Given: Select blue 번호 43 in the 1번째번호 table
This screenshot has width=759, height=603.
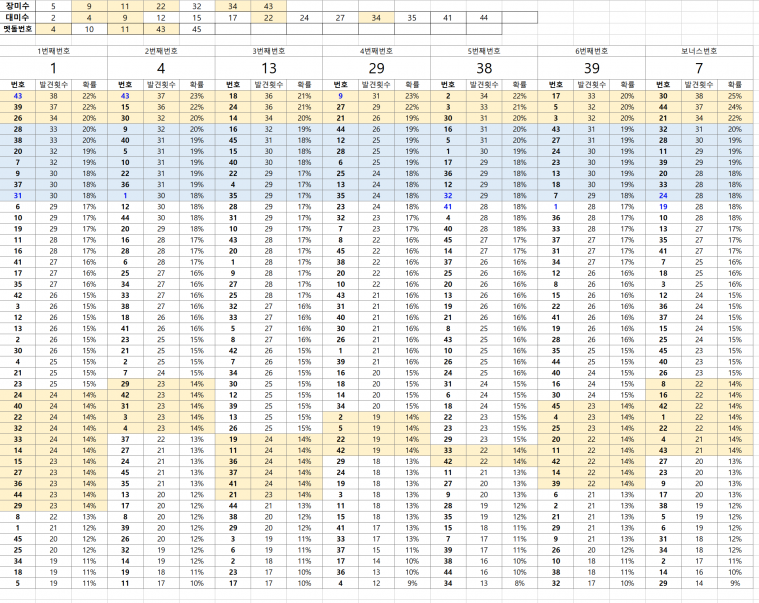Looking at the screenshot, I should pyautogui.click(x=17, y=96).
